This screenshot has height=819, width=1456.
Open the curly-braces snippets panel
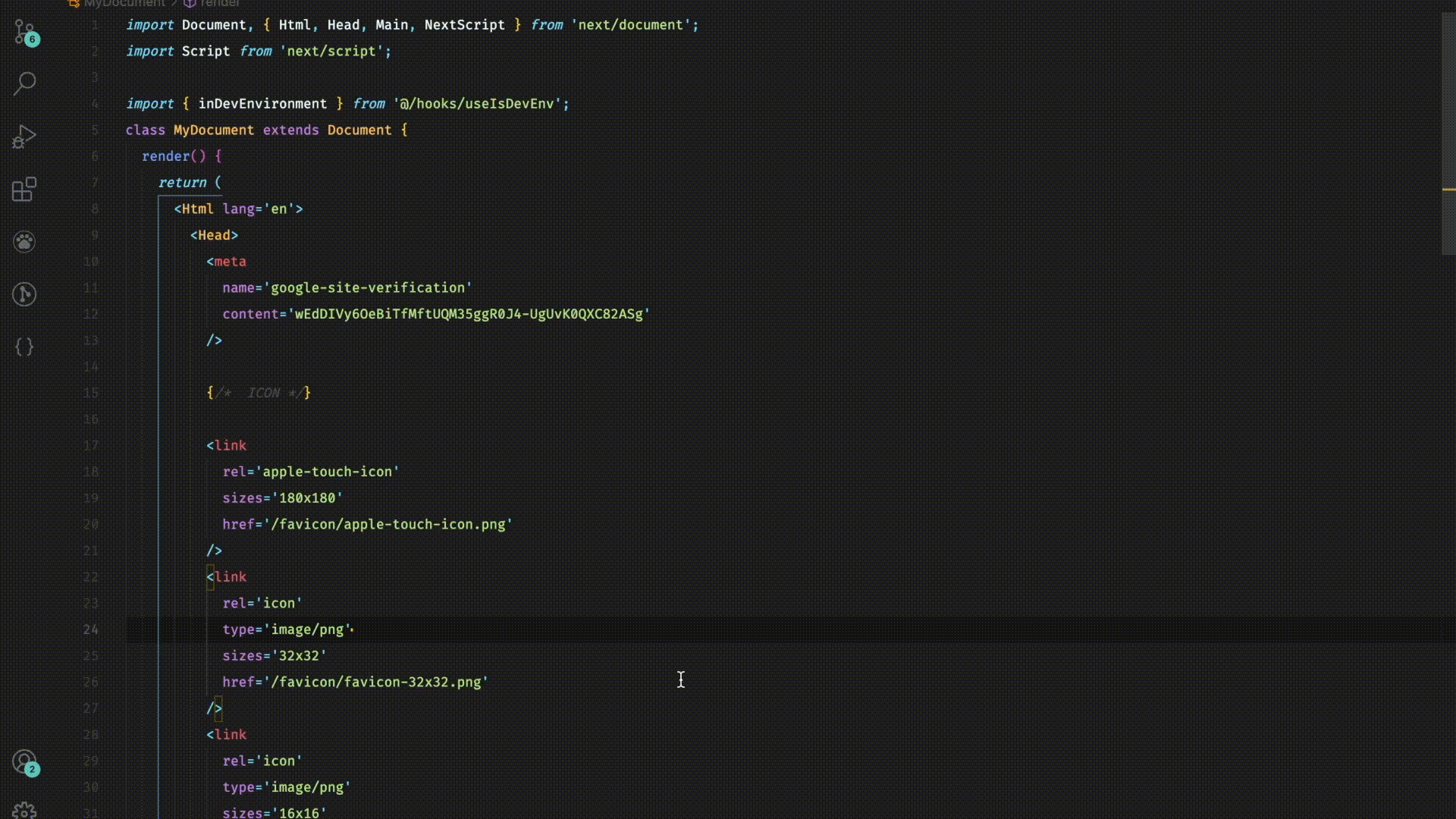click(x=24, y=347)
